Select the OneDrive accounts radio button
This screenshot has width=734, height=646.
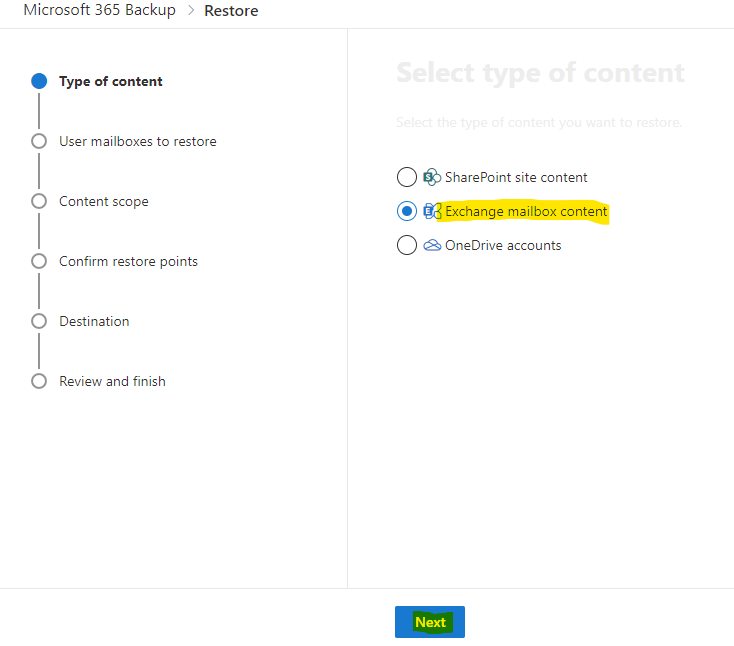[x=406, y=245]
